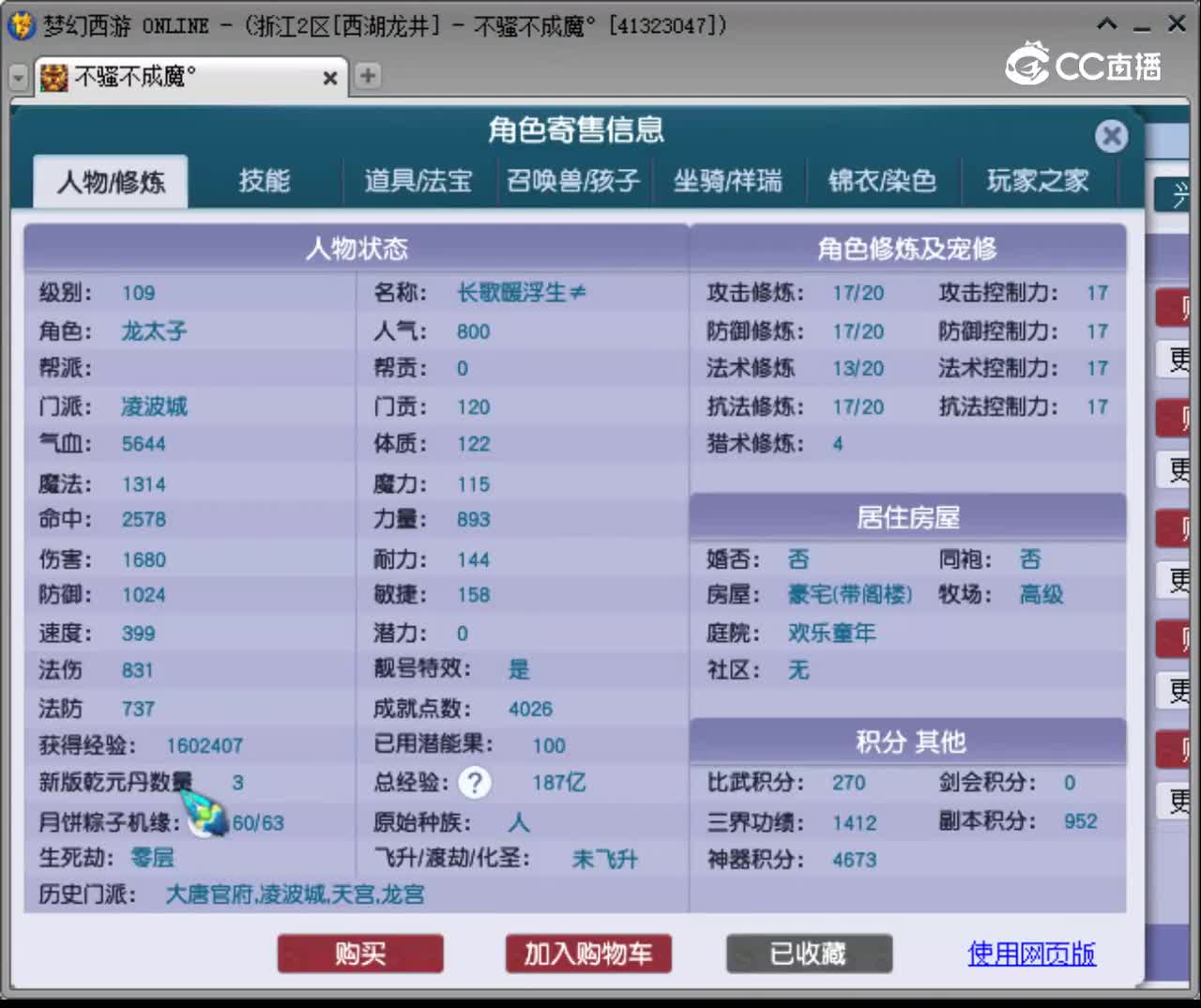Collapse window with the up-arrow icon
This screenshot has height=1008, width=1201.
coord(1107,24)
